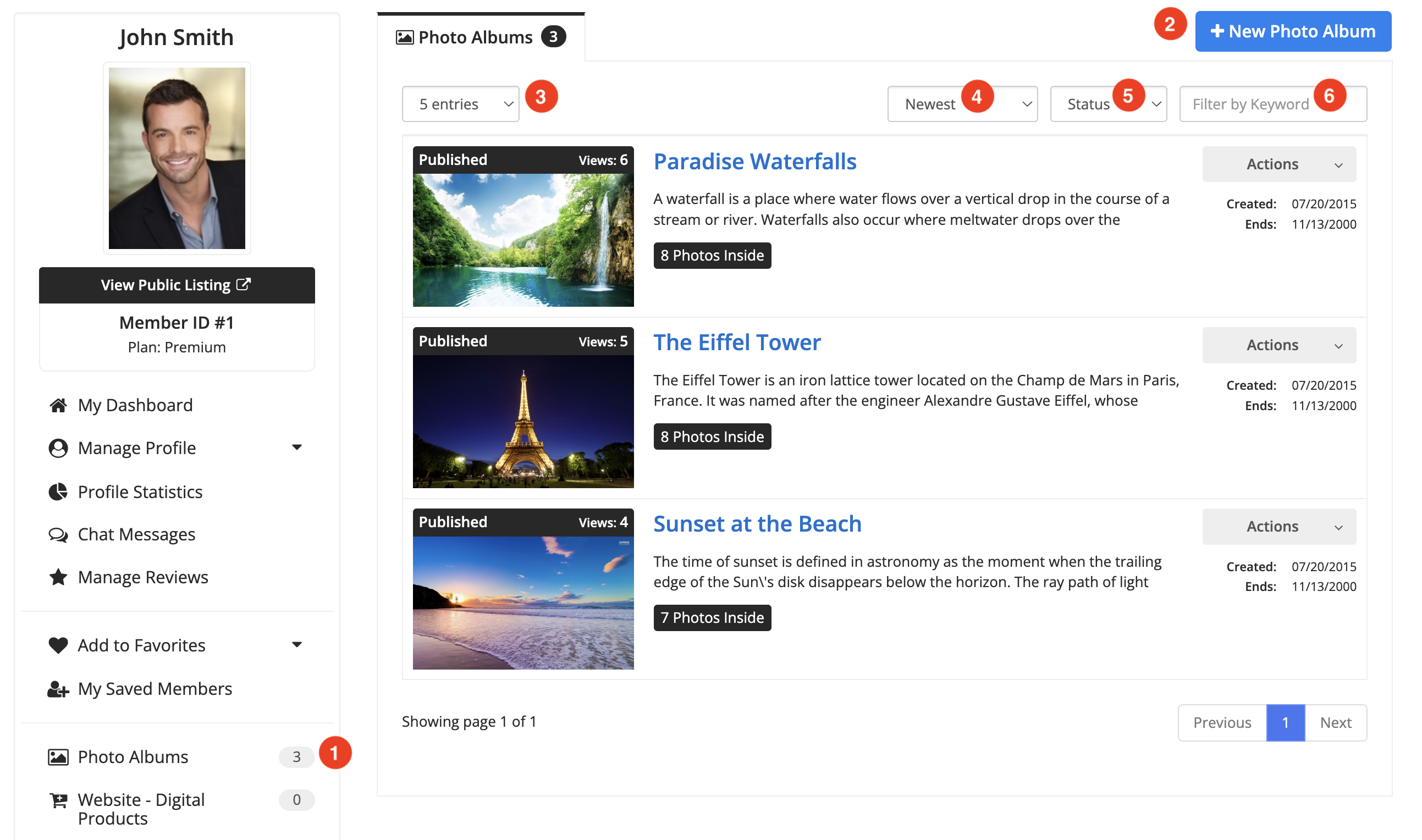Click the Add to Favorites heart icon
1422x840 pixels.
point(58,645)
